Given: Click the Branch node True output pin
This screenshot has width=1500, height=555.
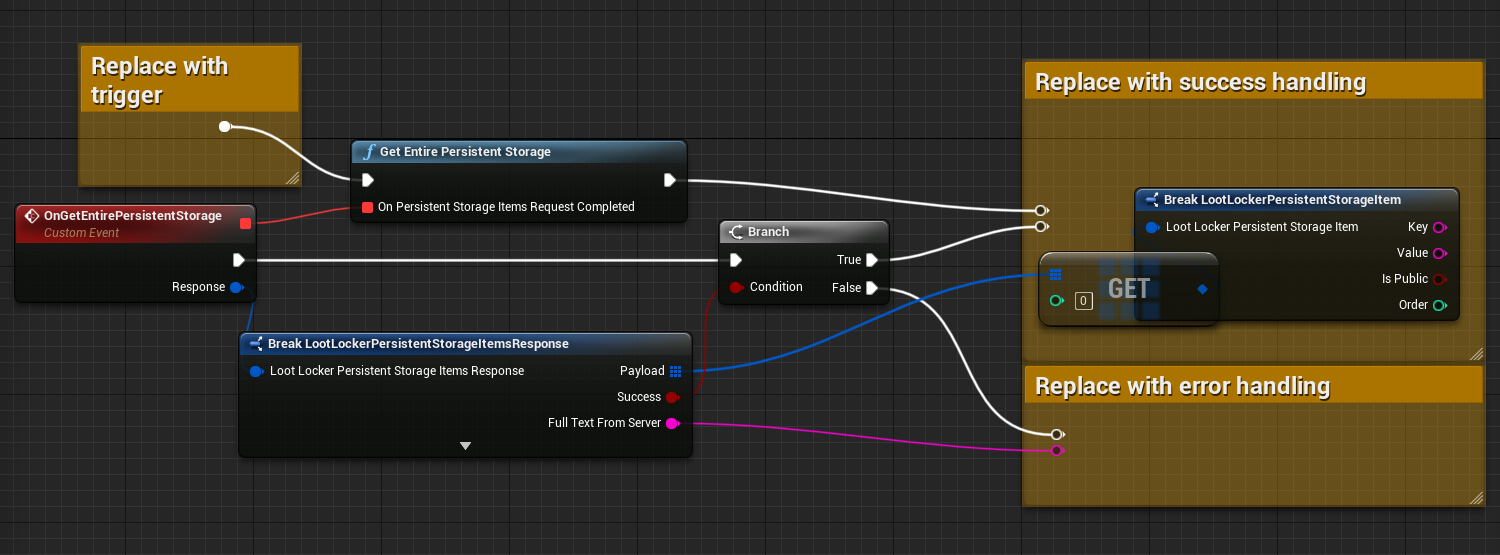Looking at the screenshot, I should point(872,260).
